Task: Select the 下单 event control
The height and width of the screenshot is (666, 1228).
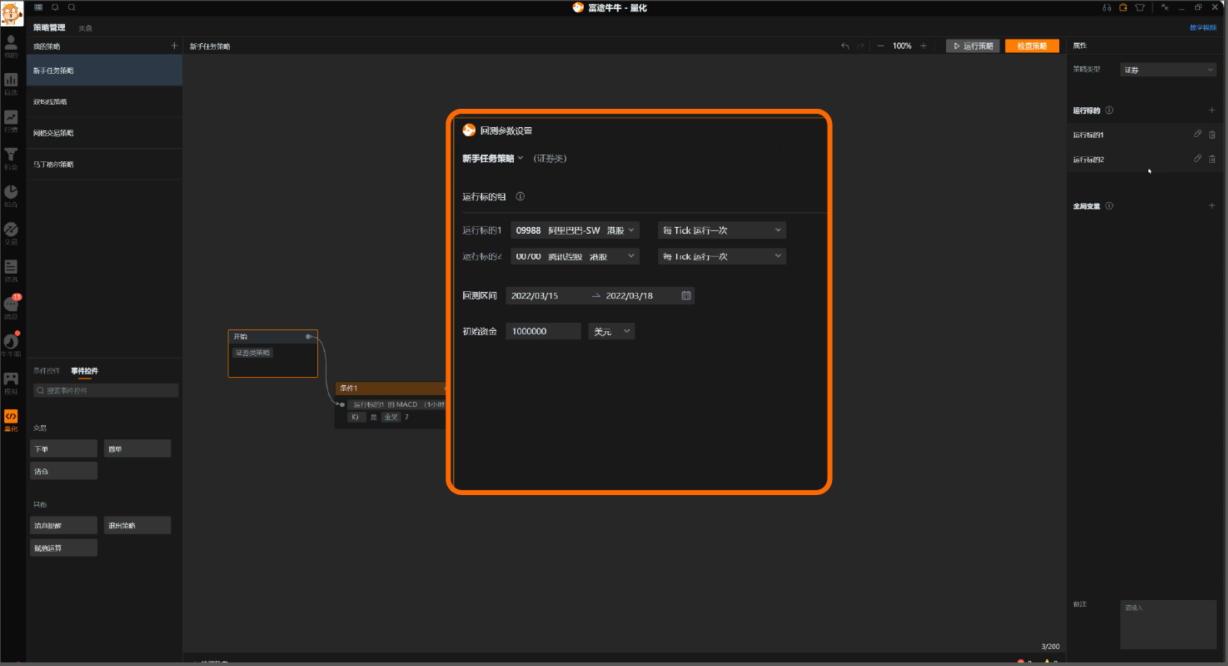Action: coord(64,449)
